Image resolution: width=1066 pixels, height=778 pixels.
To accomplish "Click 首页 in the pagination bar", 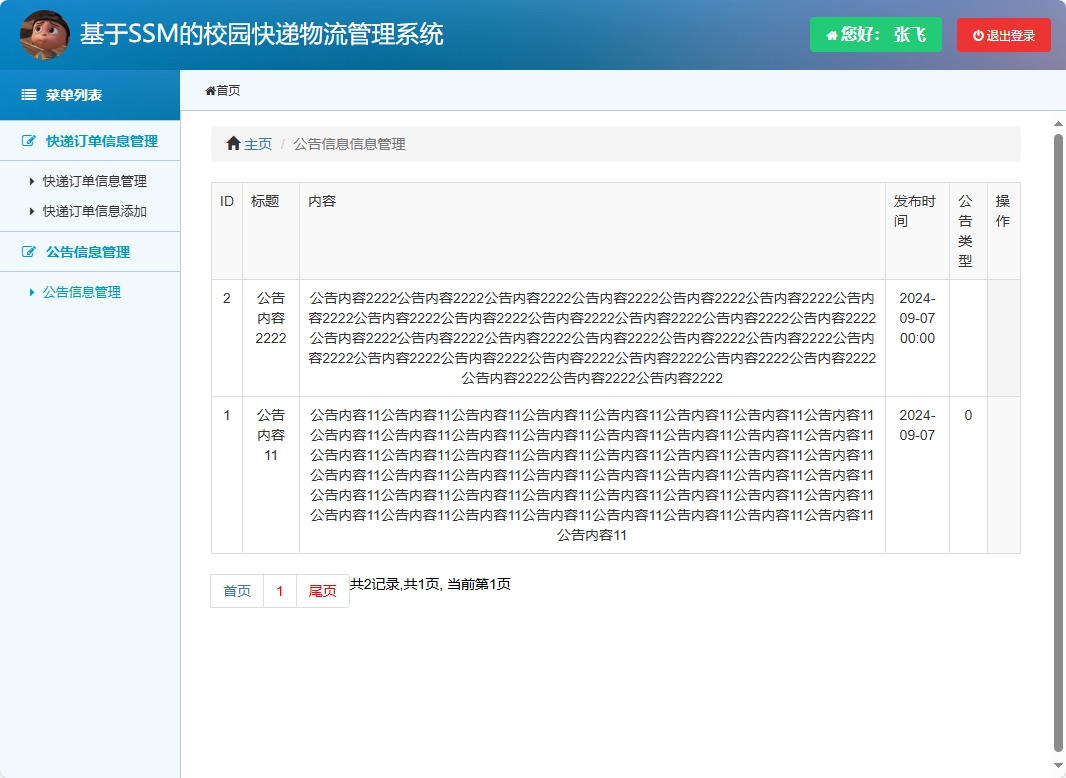I will (x=235, y=591).
